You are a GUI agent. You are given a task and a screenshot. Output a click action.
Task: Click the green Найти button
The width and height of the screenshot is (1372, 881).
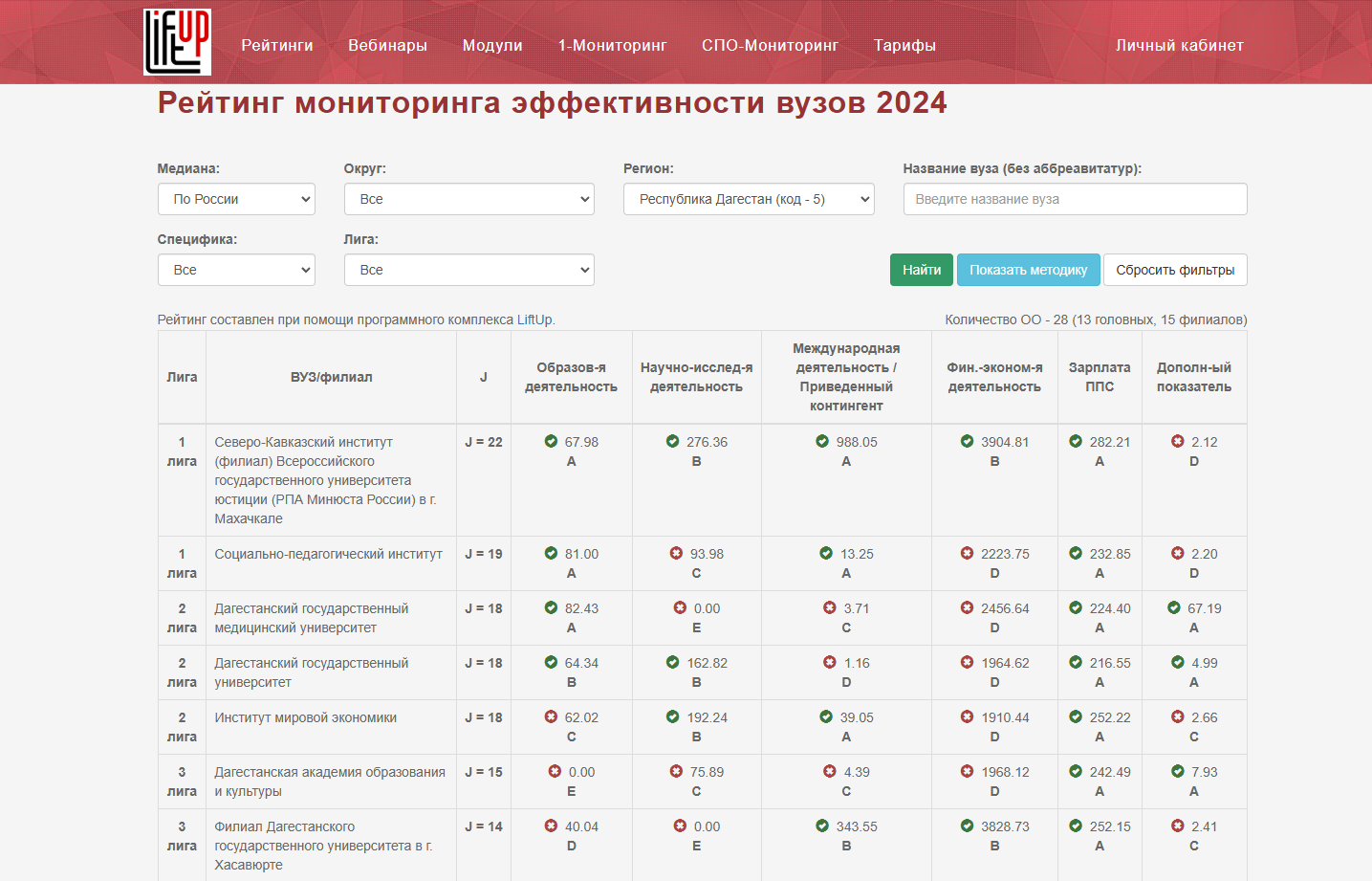(x=922, y=270)
